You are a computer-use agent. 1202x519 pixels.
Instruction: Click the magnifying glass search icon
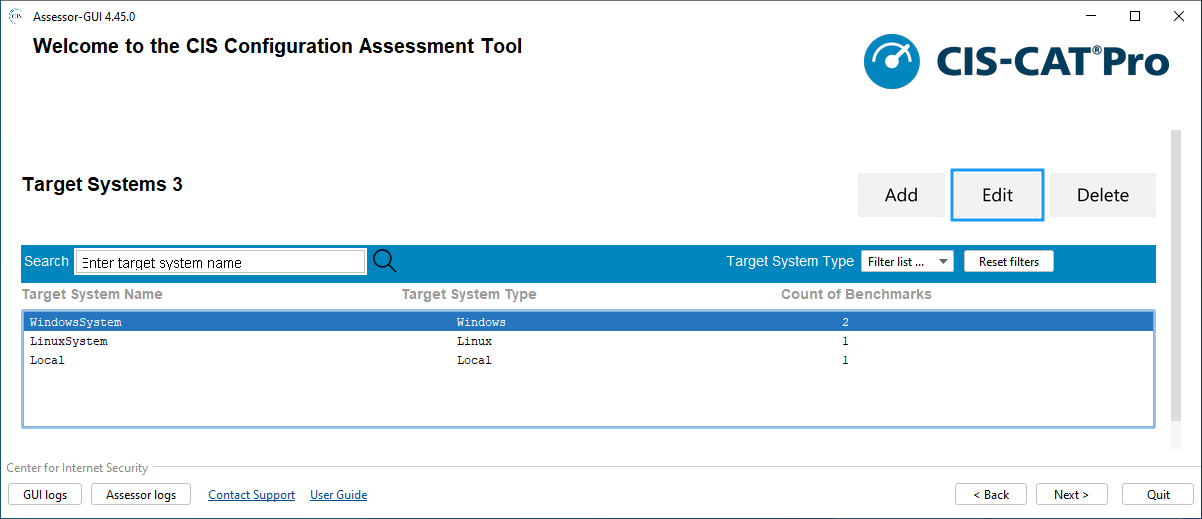385,261
